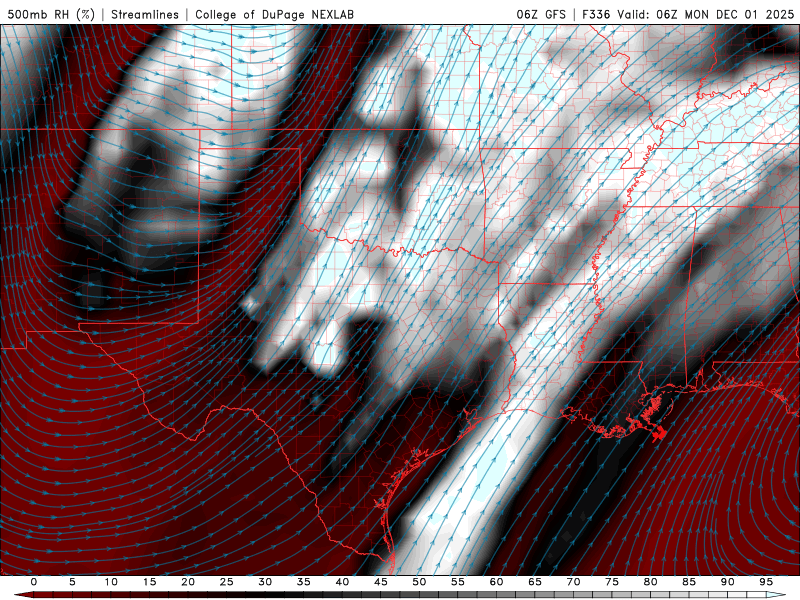Click the '60' value on the color scale
This screenshot has height=600, width=800.
tap(496, 582)
